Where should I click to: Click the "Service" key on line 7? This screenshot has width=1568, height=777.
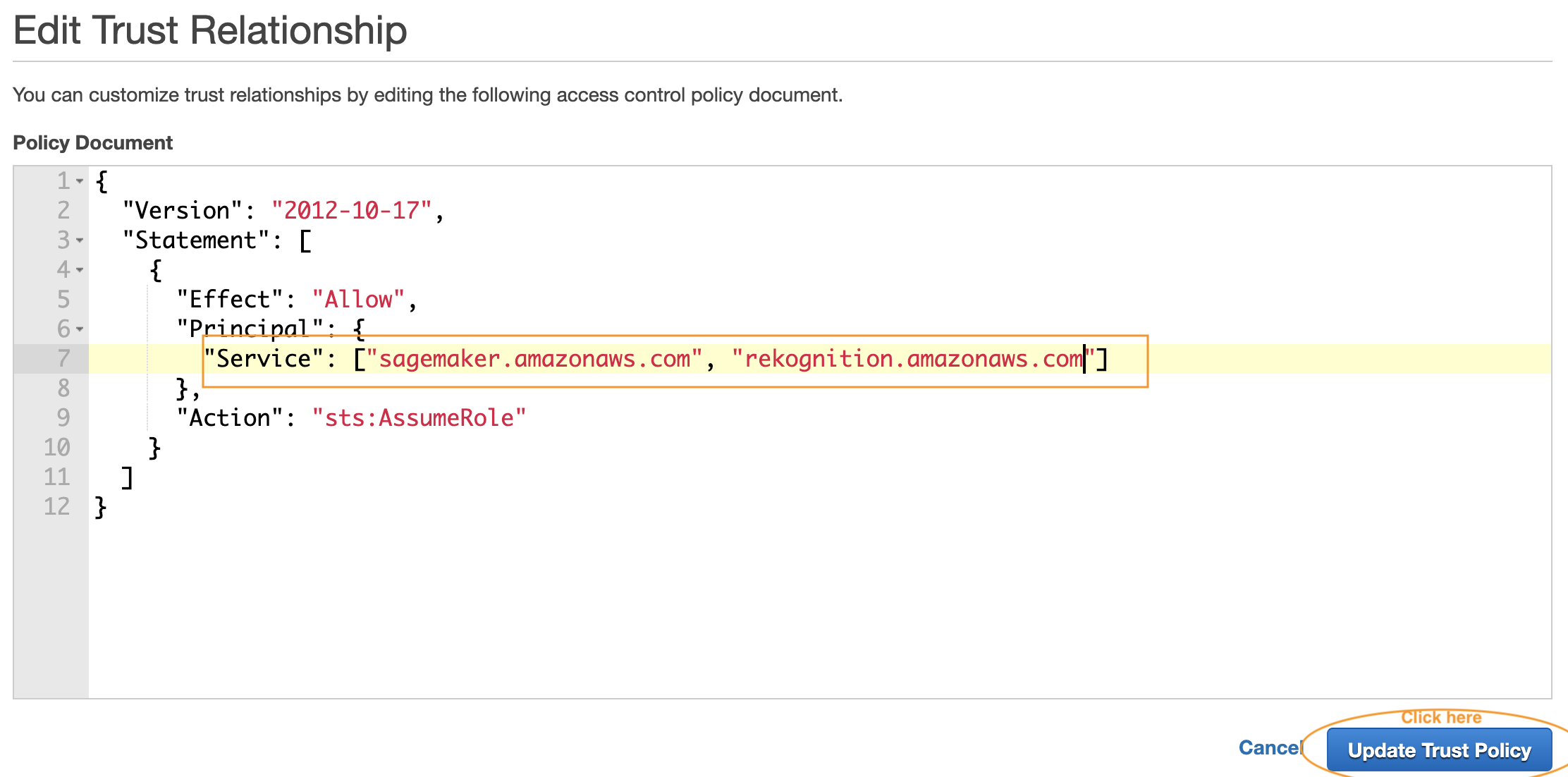[263, 359]
